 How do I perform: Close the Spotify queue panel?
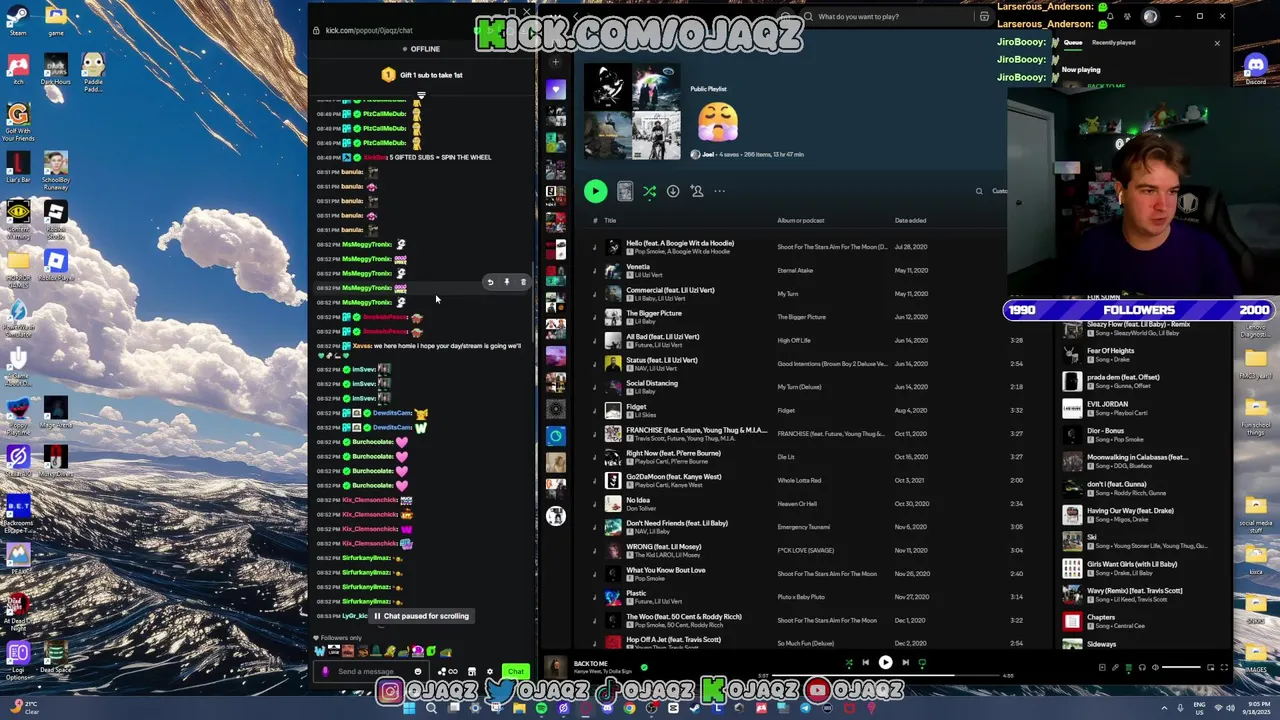(1217, 43)
